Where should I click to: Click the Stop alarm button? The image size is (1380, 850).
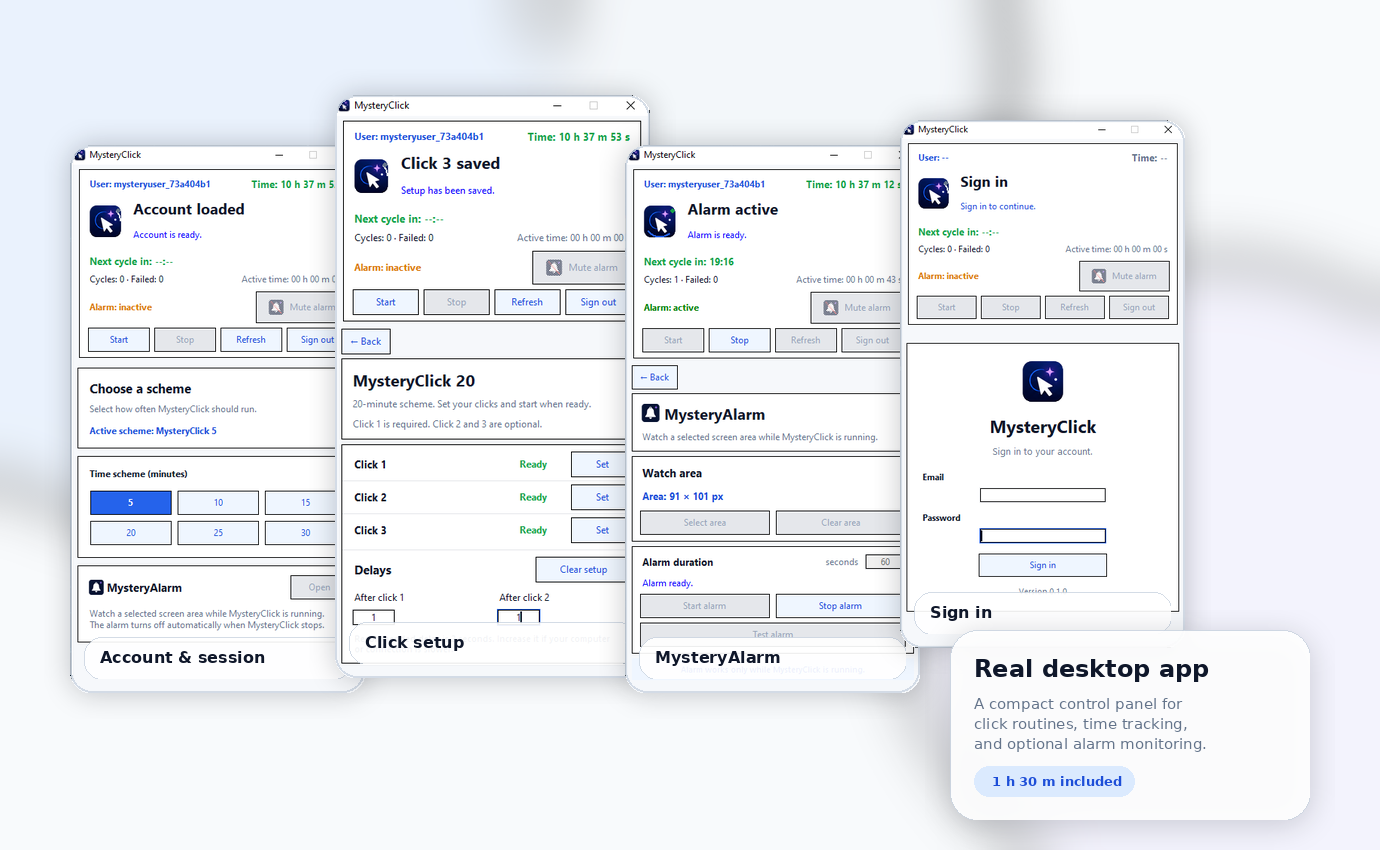839,606
